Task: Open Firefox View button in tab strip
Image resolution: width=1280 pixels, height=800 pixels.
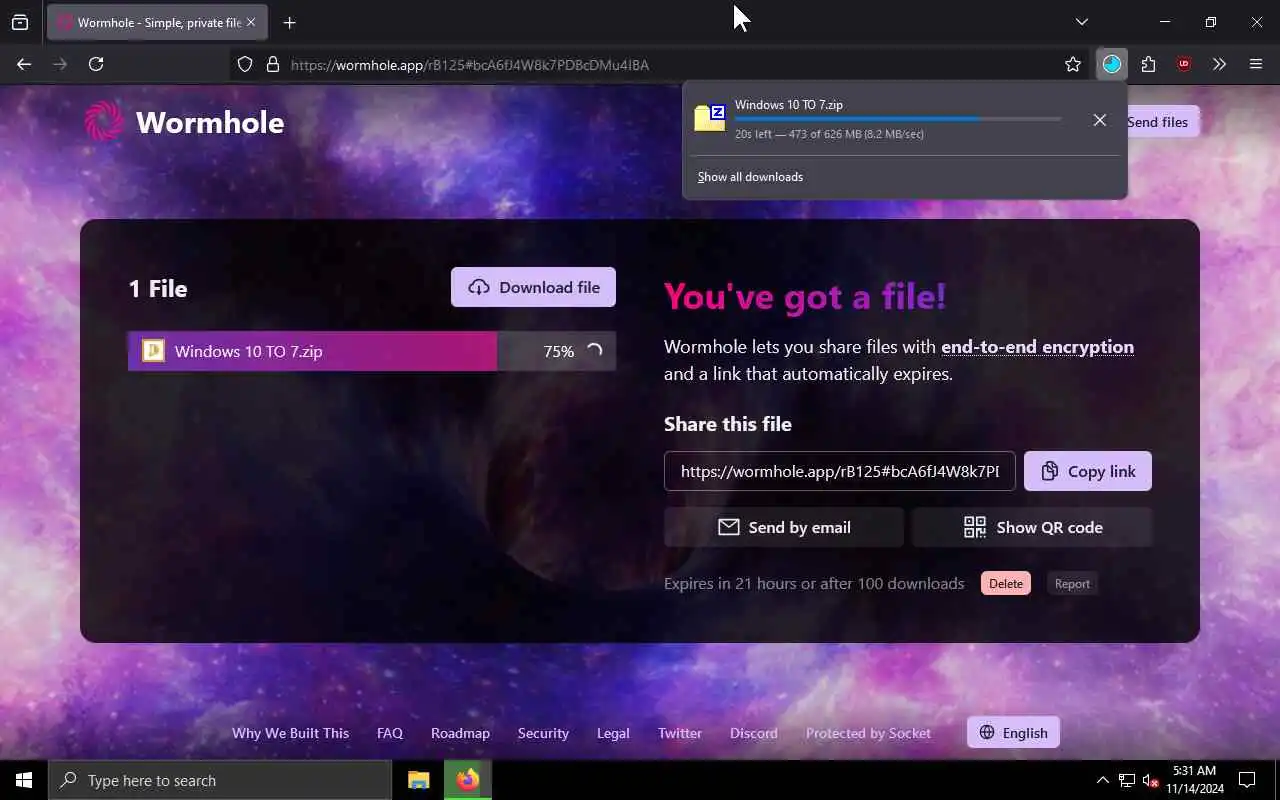Action: coord(20,22)
